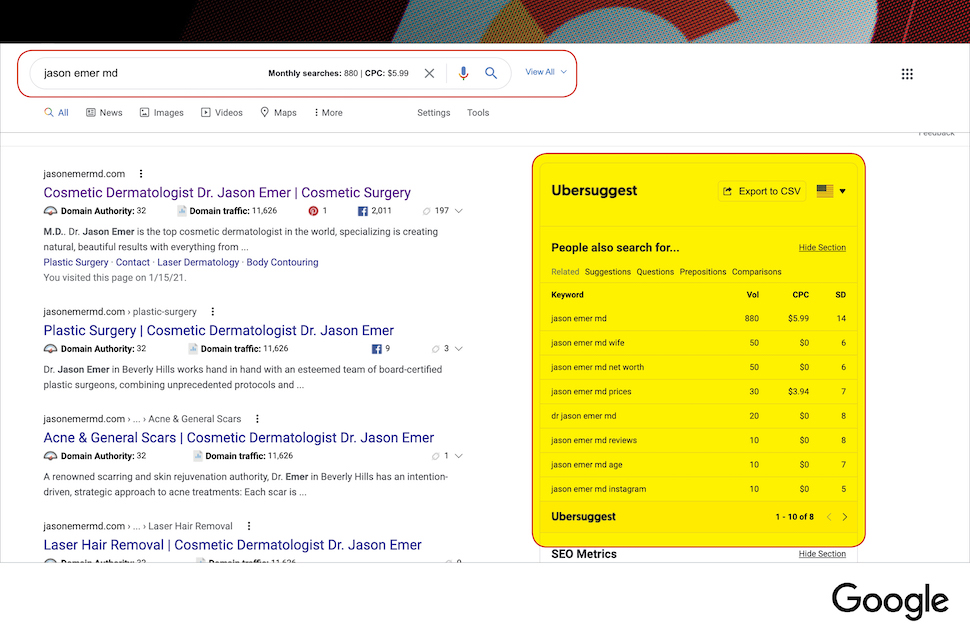970x639 pixels.
Task: Click the Ubersuggest previous page arrow
Action: pos(829,517)
